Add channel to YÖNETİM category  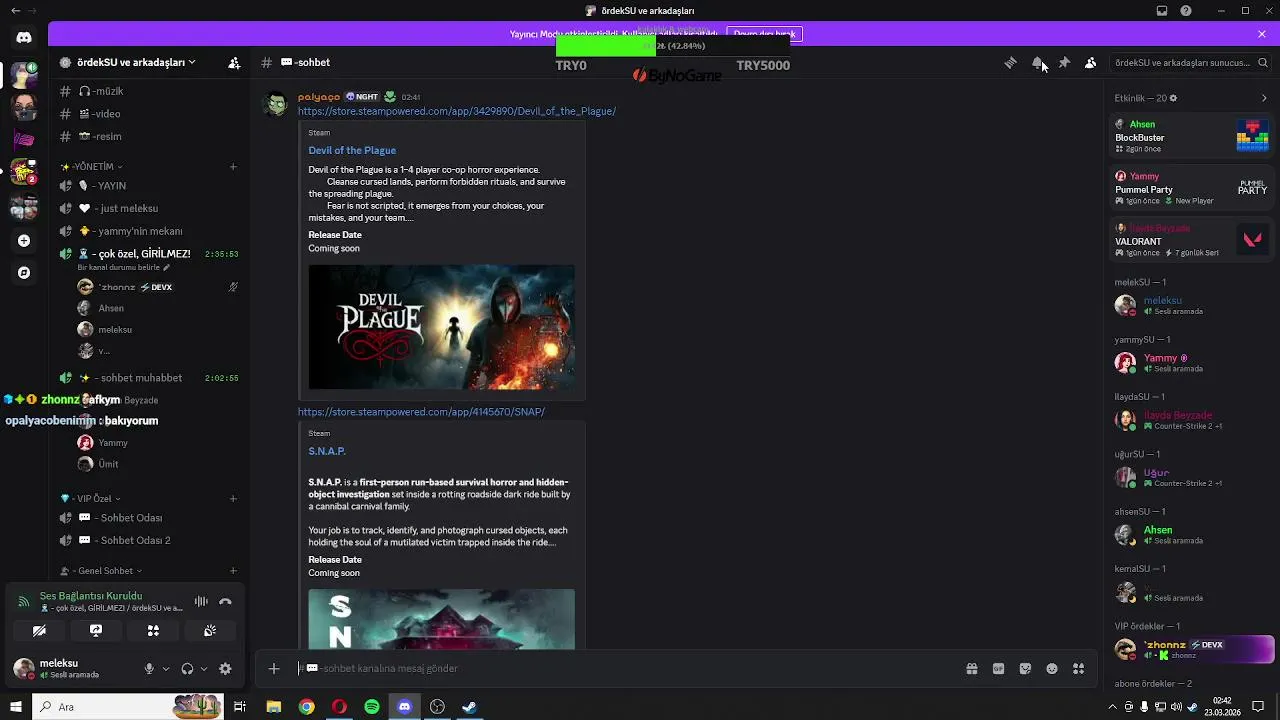pyautogui.click(x=233, y=167)
